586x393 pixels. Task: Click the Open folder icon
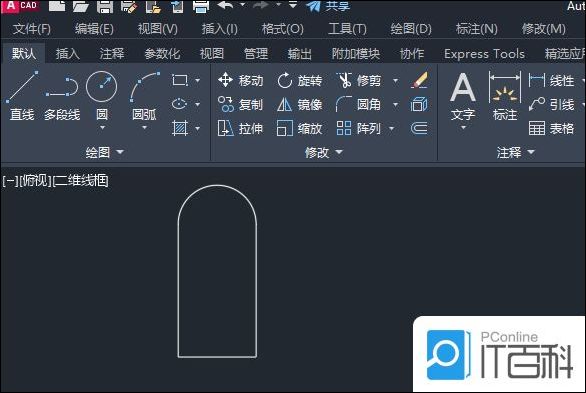pos(80,6)
